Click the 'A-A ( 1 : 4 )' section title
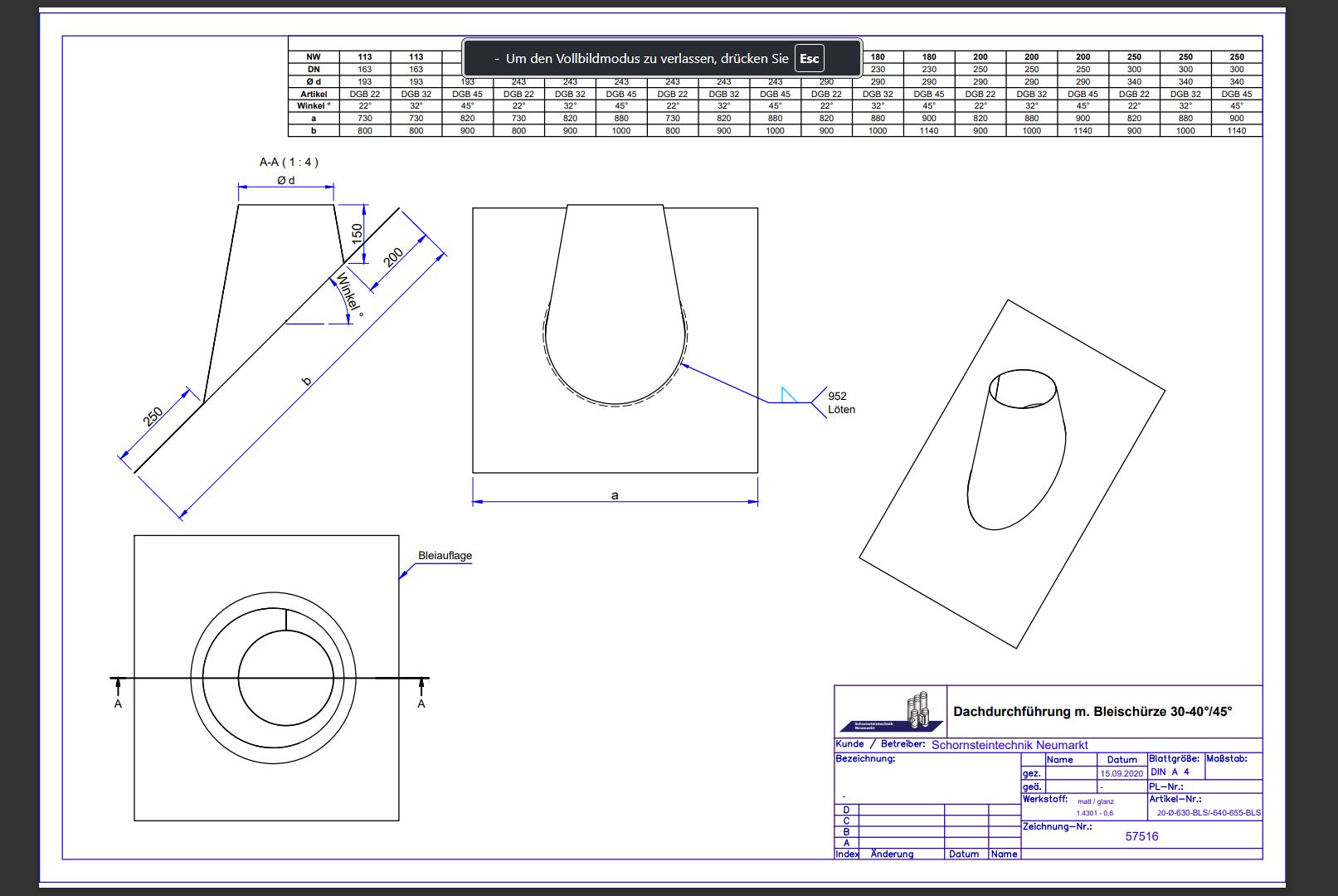The image size is (1338, 896). click(289, 163)
